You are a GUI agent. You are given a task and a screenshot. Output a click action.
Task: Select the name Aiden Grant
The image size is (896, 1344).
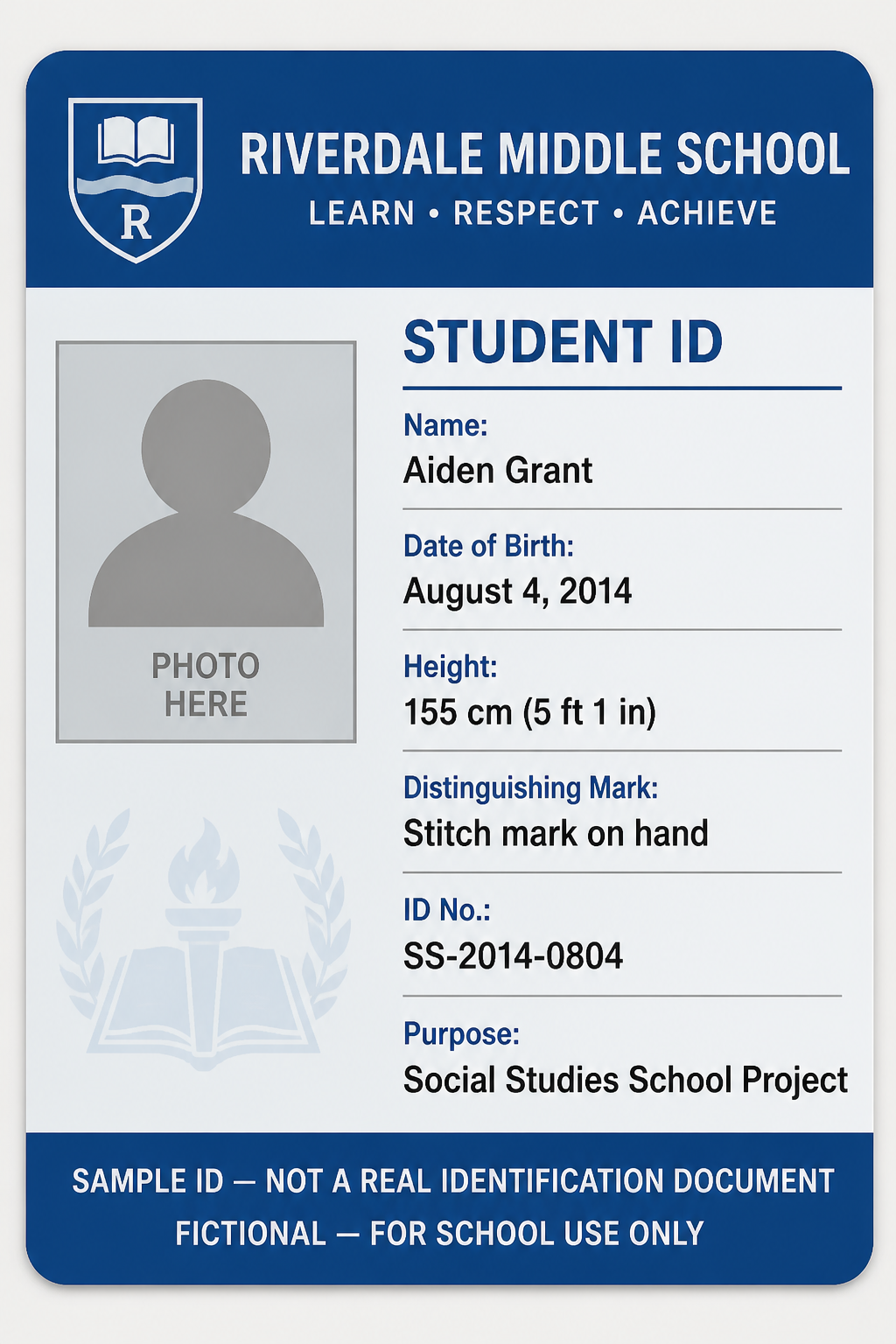point(498,471)
